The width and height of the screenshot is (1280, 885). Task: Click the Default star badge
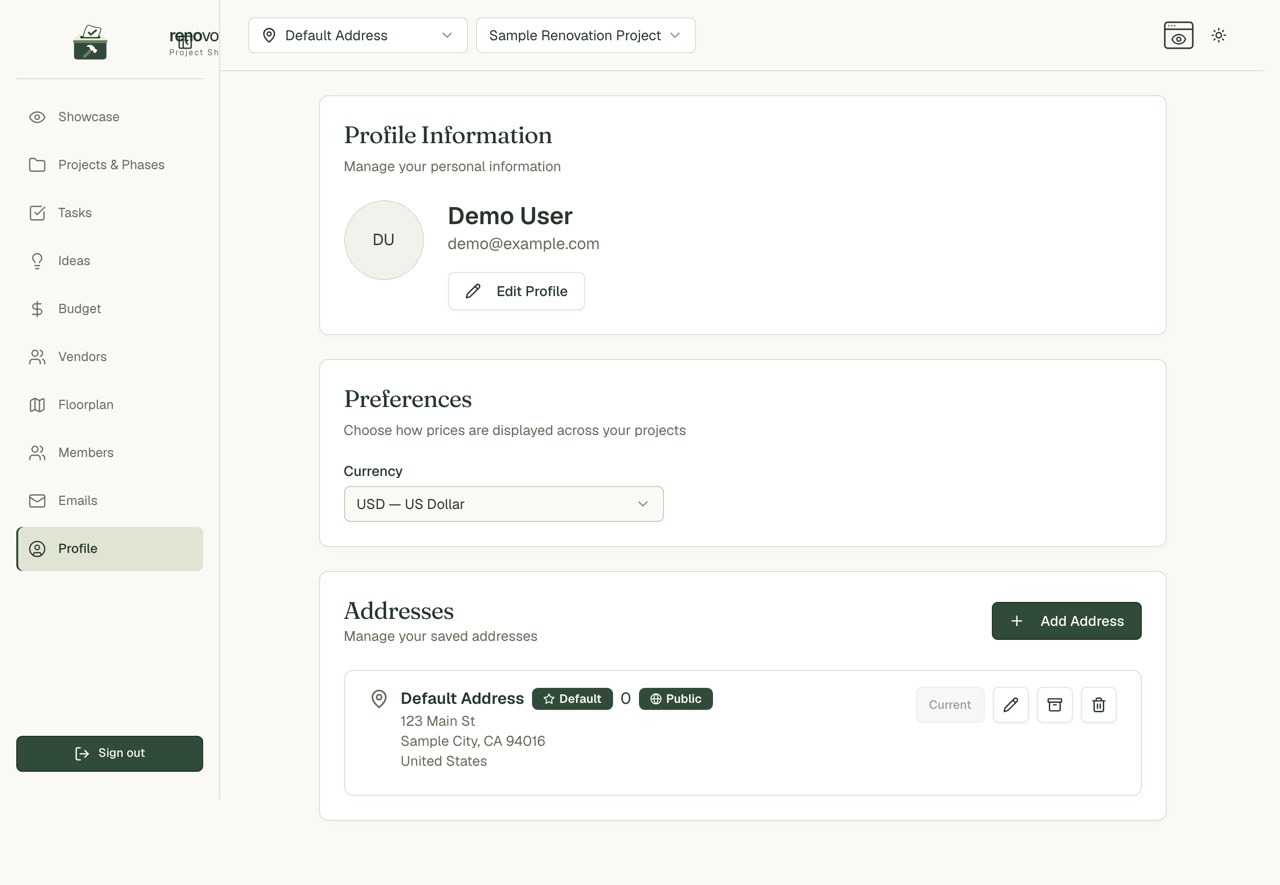point(572,699)
